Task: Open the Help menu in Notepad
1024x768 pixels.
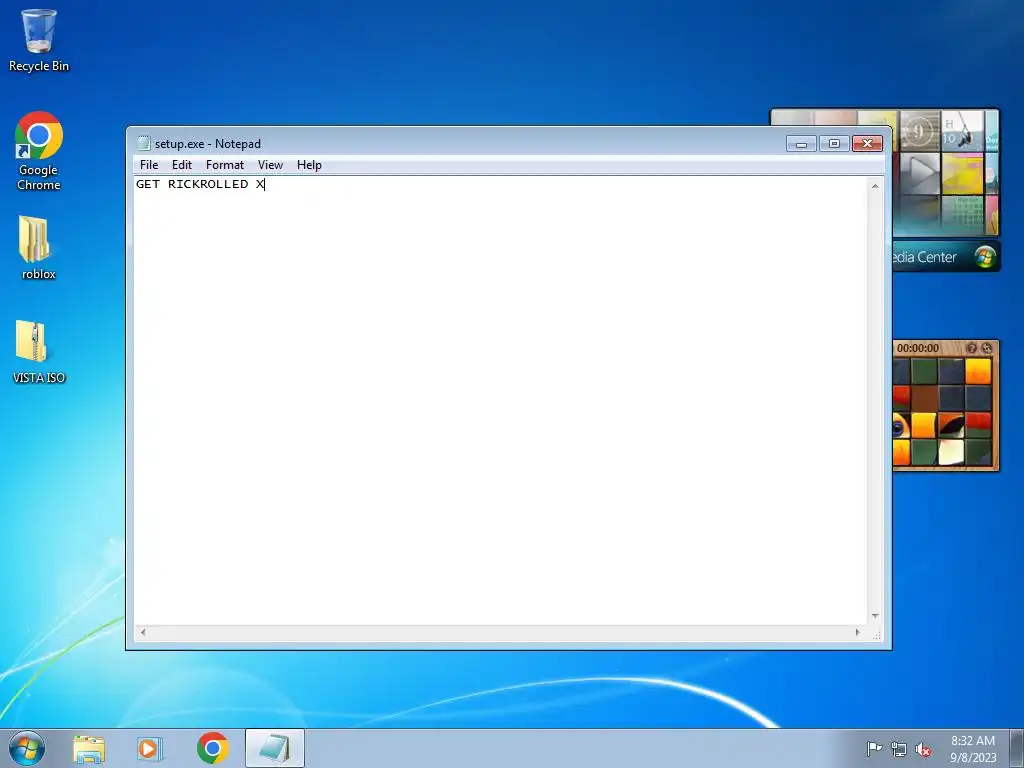Action: tap(309, 165)
